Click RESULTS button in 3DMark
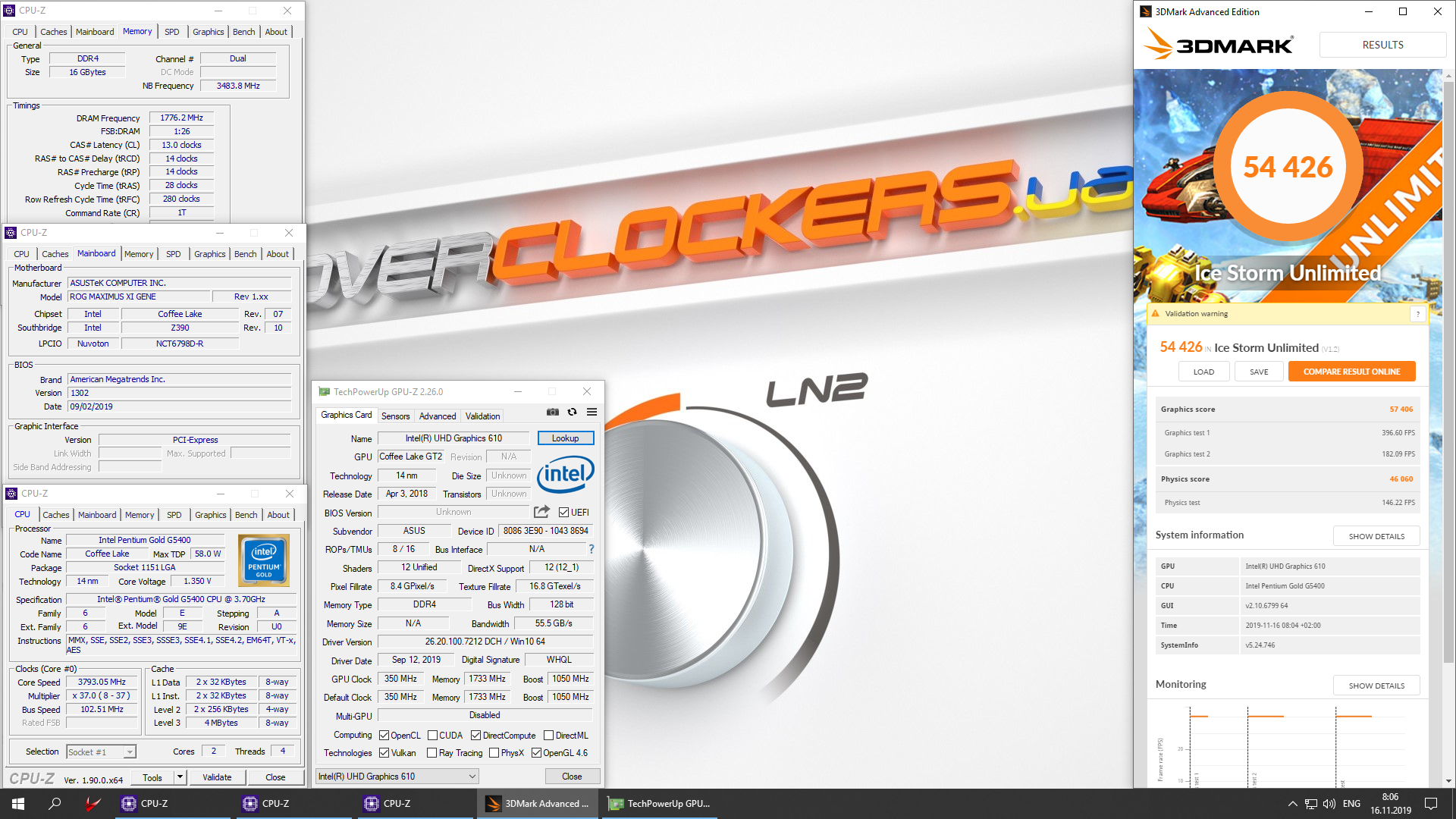Viewport: 1456px width, 819px height. coord(1382,45)
